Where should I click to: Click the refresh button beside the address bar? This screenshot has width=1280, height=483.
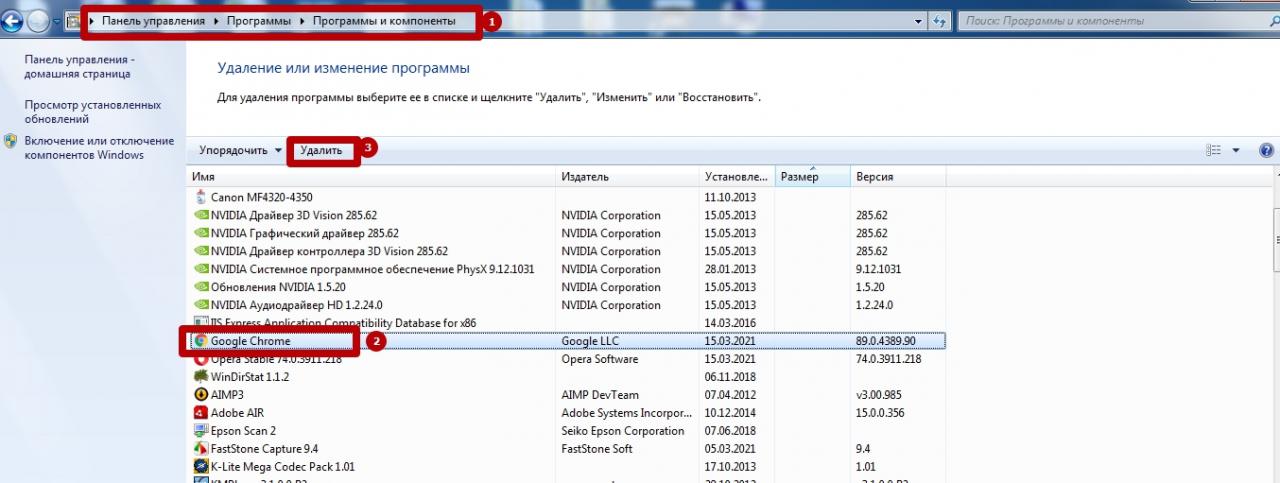tap(940, 20)
